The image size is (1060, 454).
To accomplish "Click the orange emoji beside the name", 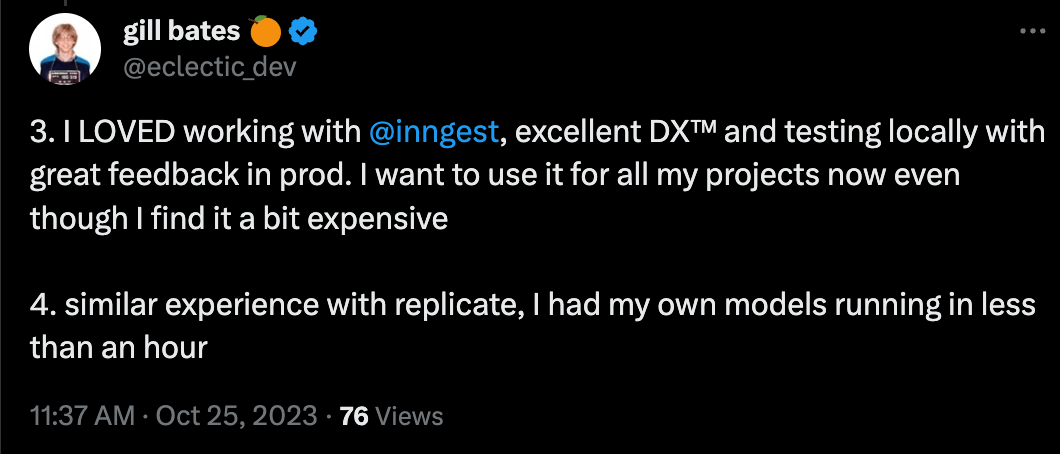I will click(265, 33).
